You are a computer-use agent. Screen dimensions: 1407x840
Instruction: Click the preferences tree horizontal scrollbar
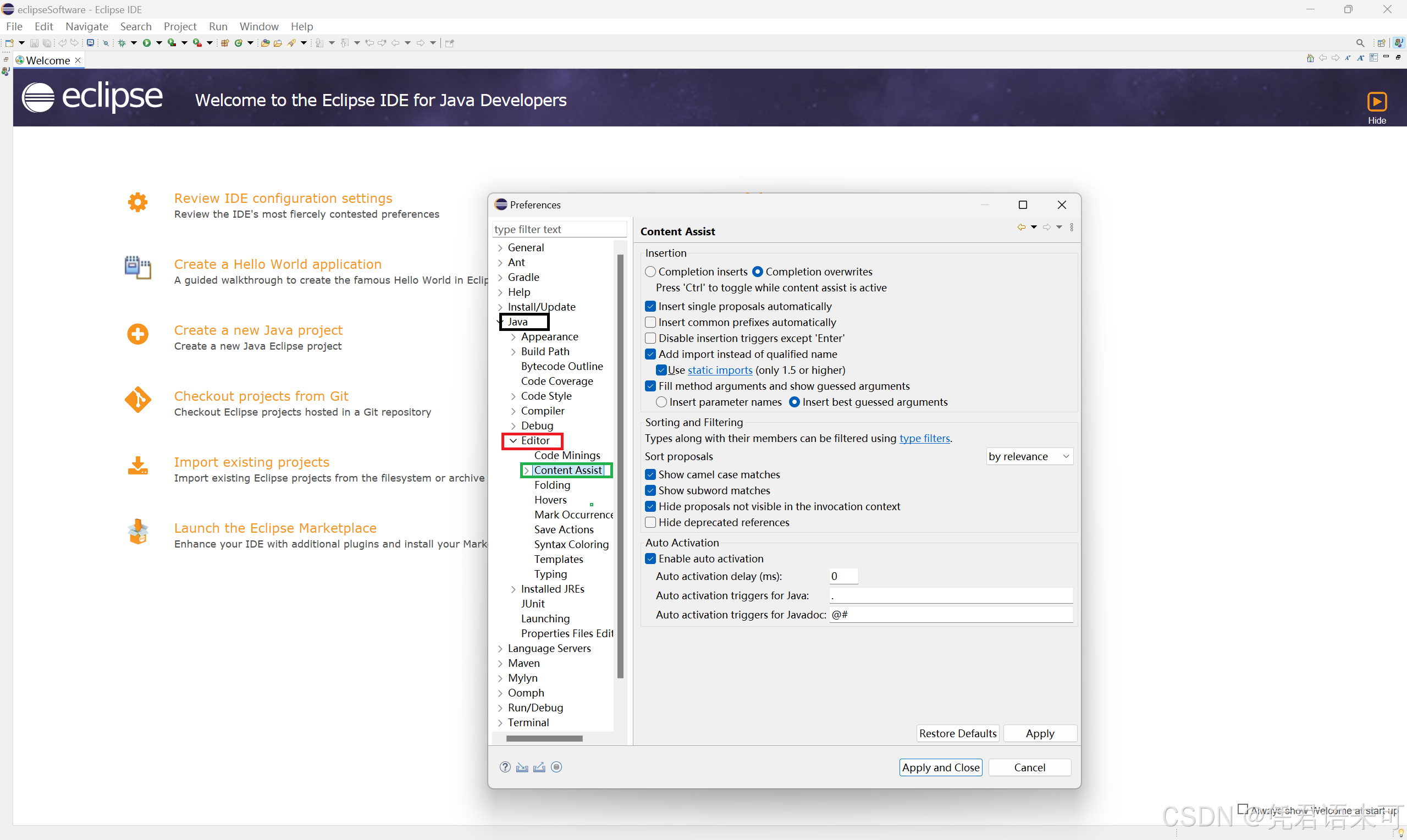tap(544, 738)
